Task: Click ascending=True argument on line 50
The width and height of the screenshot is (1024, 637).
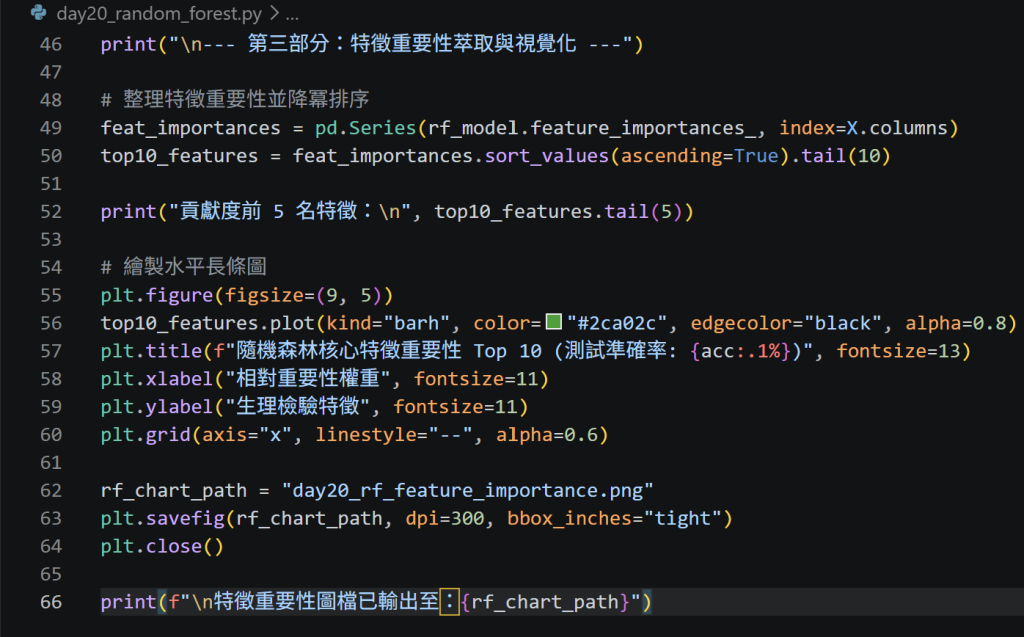Action: pyautogui.click(x=699, y=156)
